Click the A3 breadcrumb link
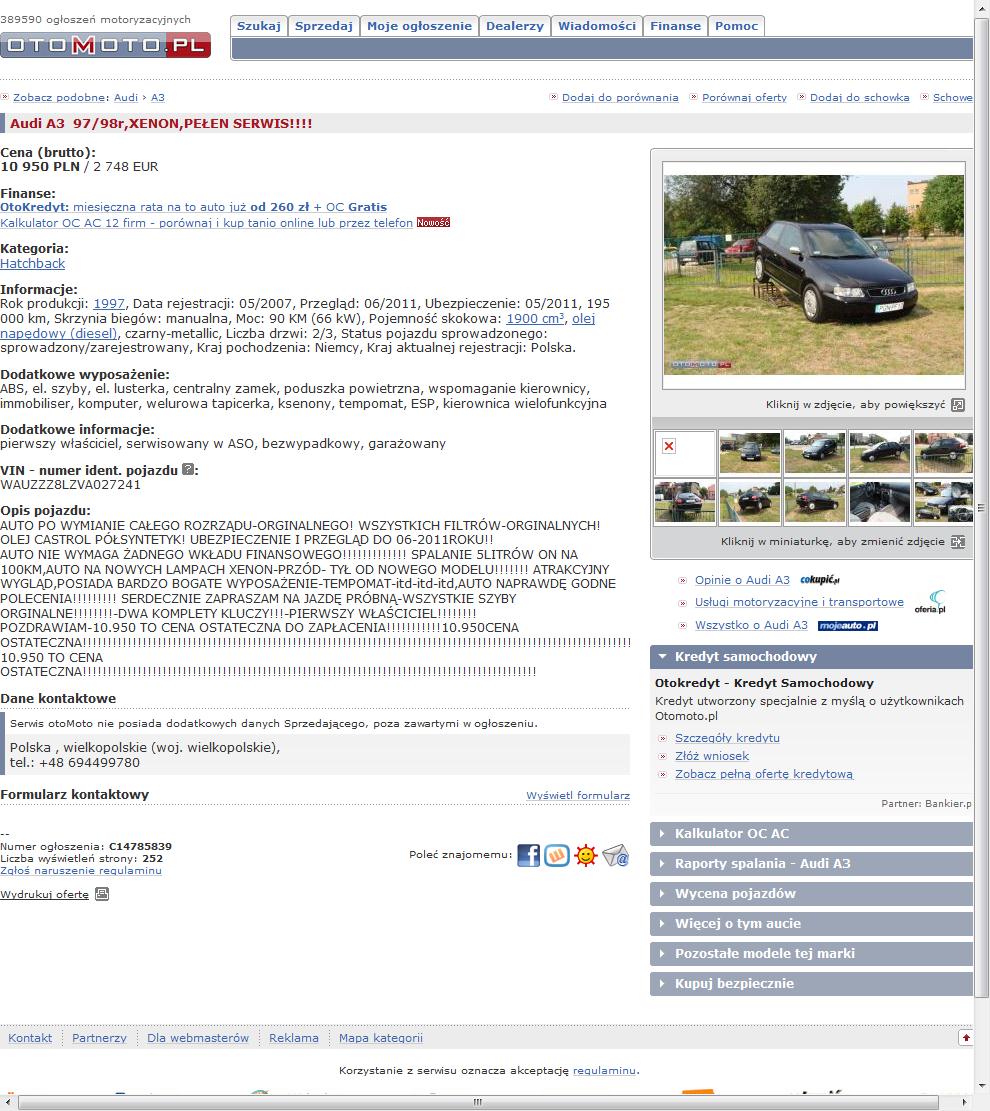This screenshot has height=1111, width=990. point(157,98)
